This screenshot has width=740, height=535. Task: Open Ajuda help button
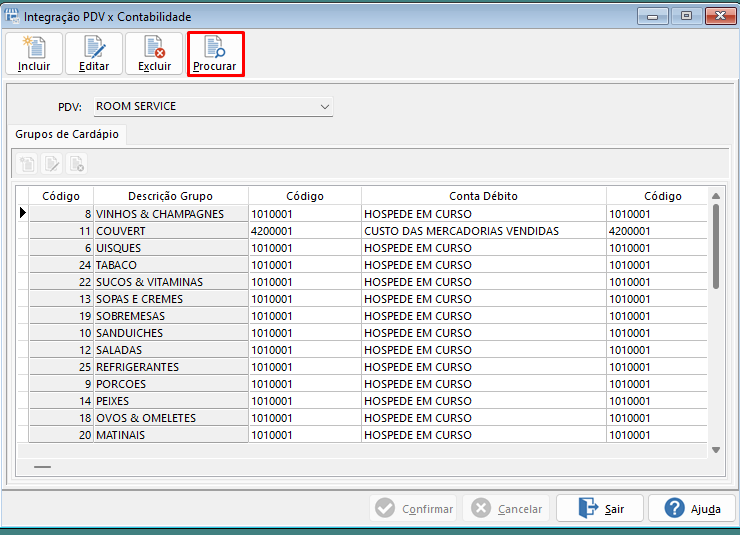click(692, 509)
